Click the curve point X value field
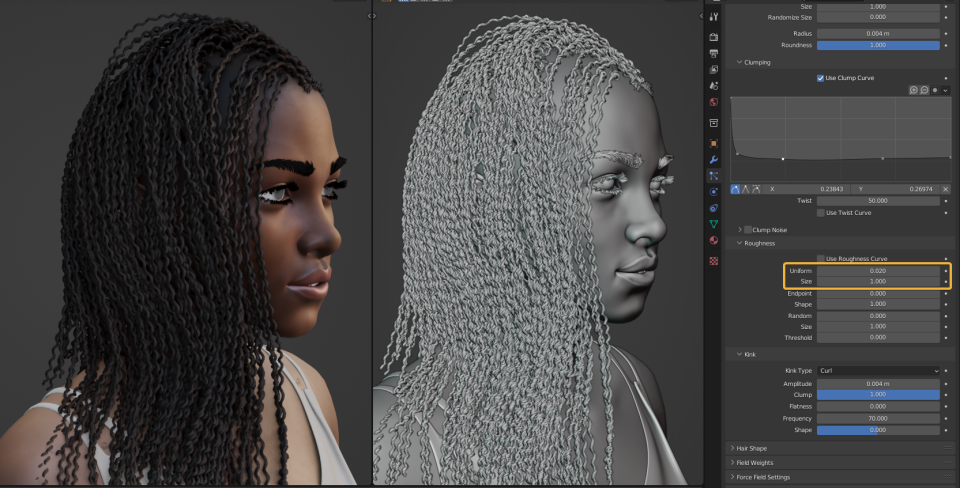The image size is (960, 488). point(804,189)
